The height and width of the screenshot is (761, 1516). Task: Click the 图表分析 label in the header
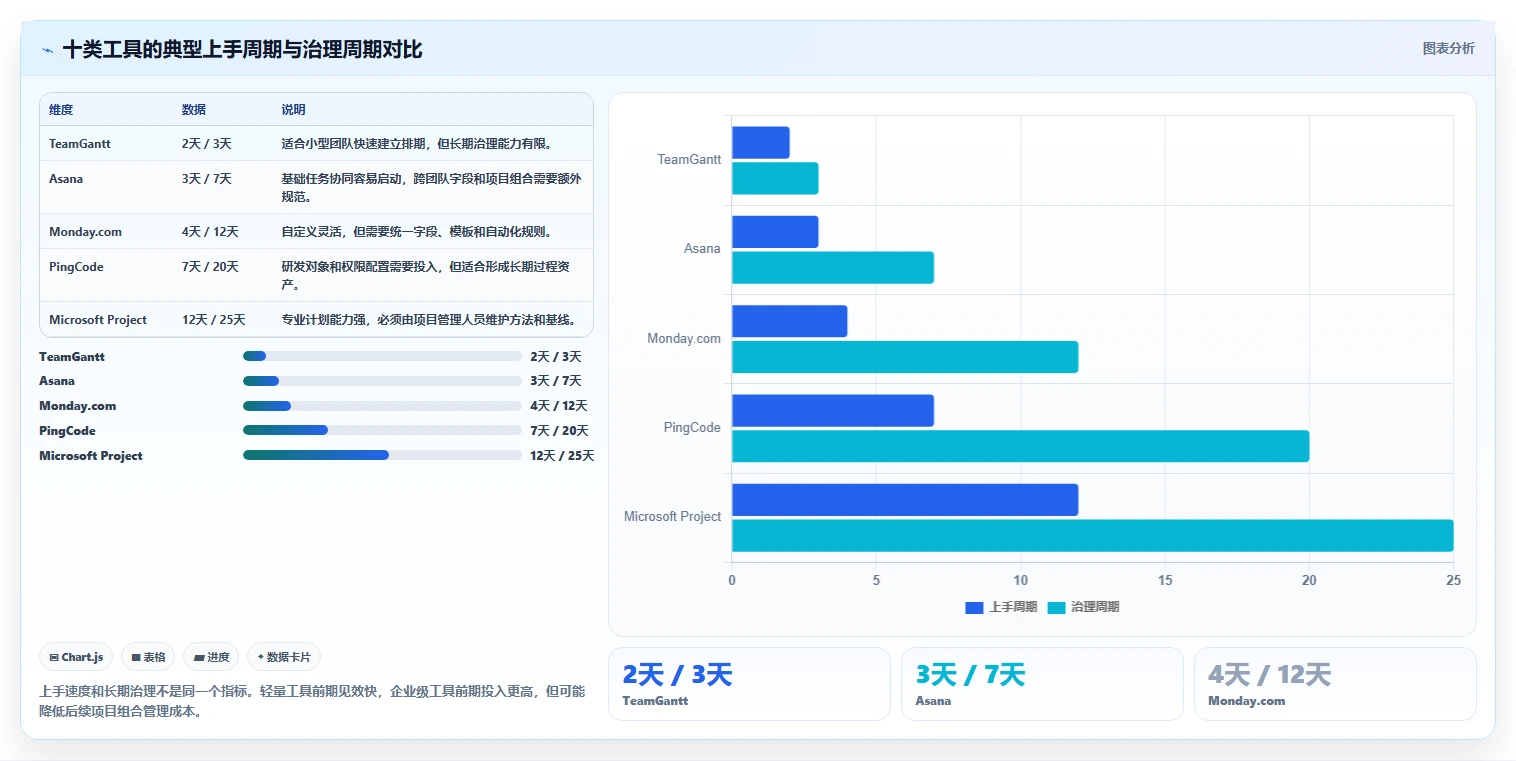click(1448, 48)
